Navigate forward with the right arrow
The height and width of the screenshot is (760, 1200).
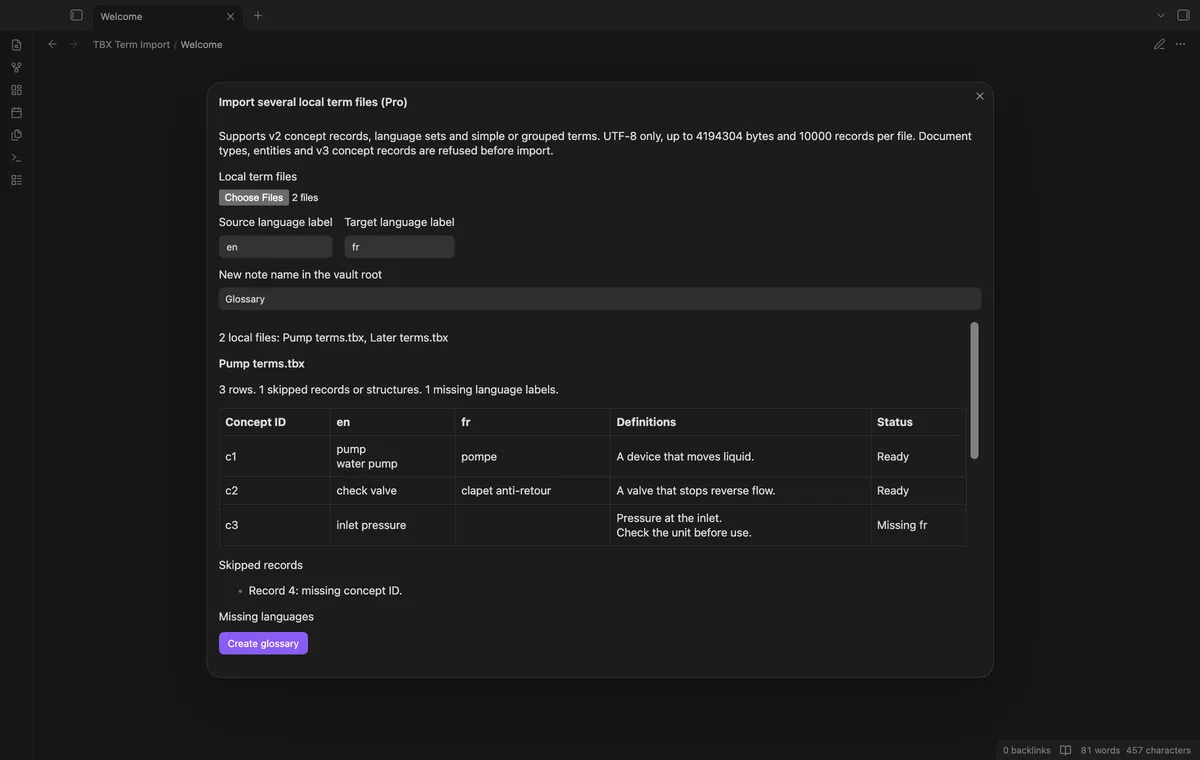73,44
